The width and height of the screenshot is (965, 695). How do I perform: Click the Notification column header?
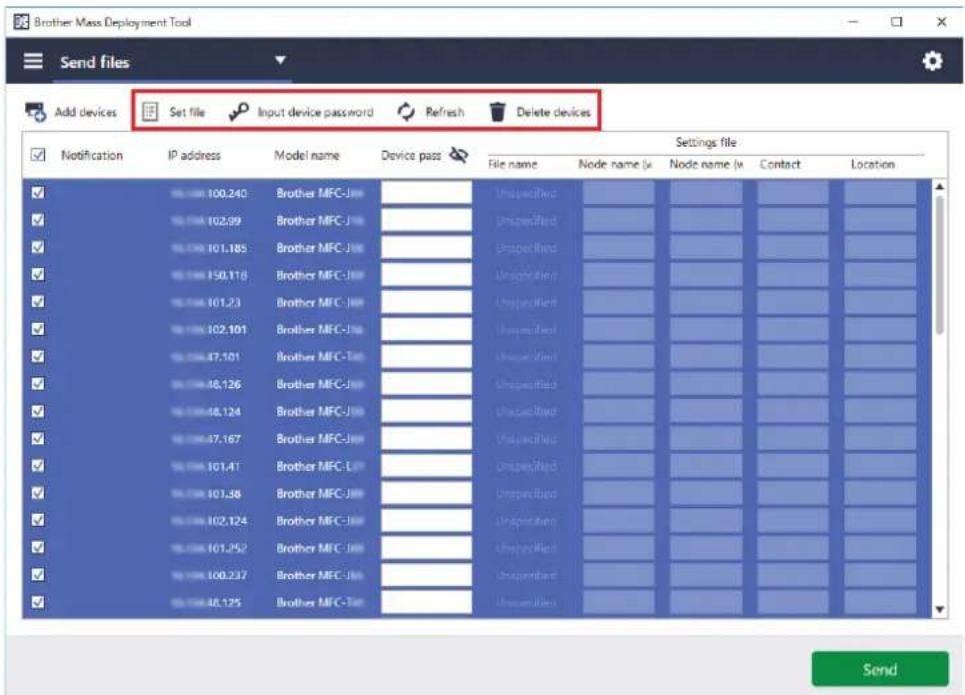92,155
